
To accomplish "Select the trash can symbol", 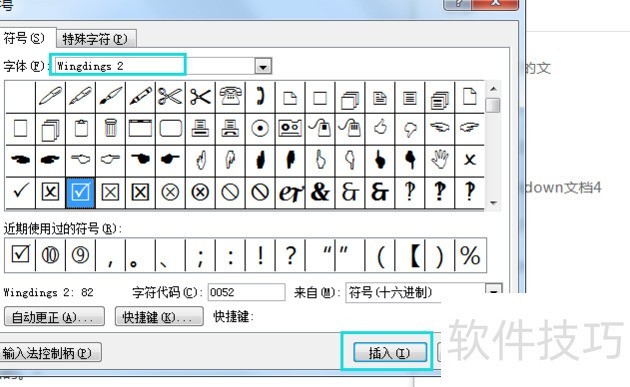I will pyautogui.click(x=110, y=128).
